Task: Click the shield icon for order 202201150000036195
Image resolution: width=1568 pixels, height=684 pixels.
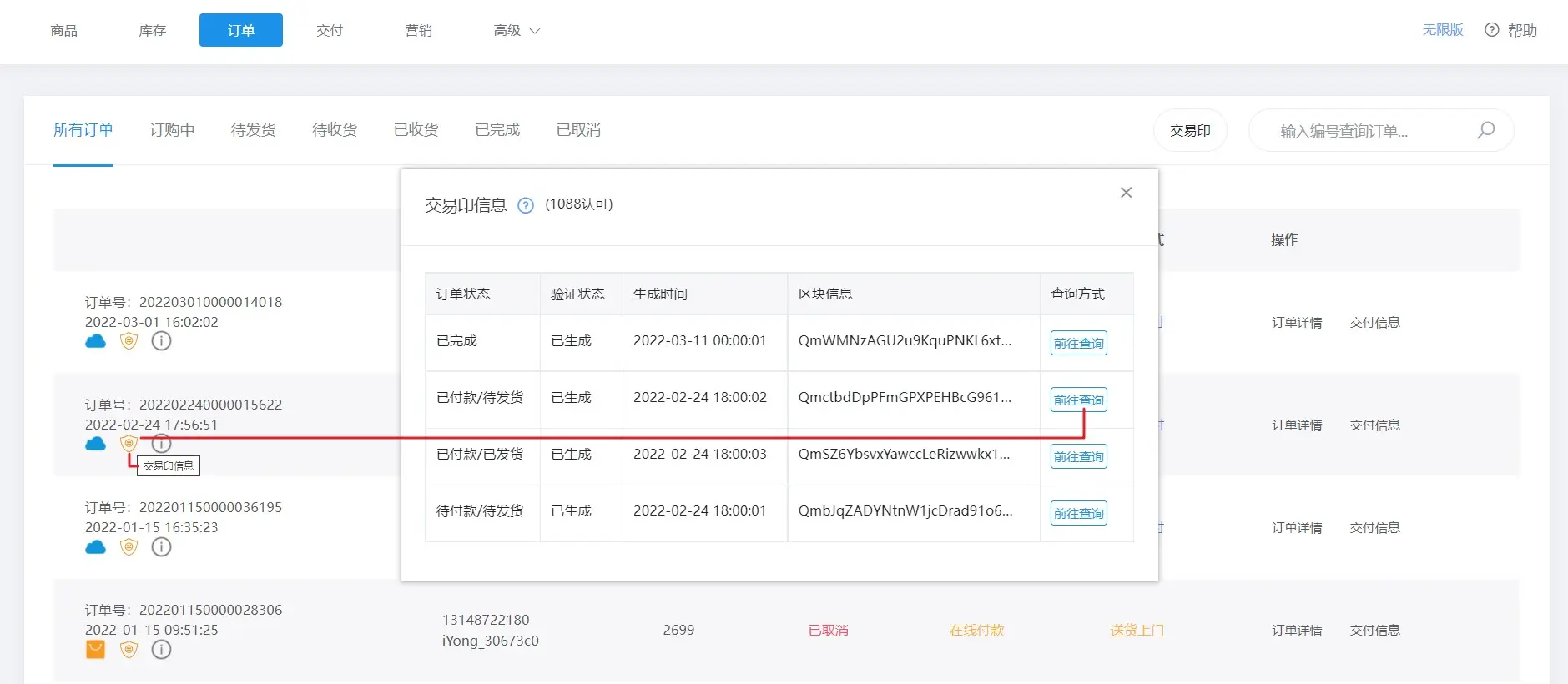Action: pyautogui.click(x=129, y=546)
